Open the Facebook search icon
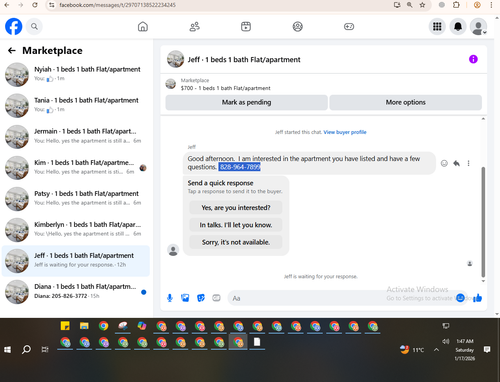 click(x=34, y=26)
